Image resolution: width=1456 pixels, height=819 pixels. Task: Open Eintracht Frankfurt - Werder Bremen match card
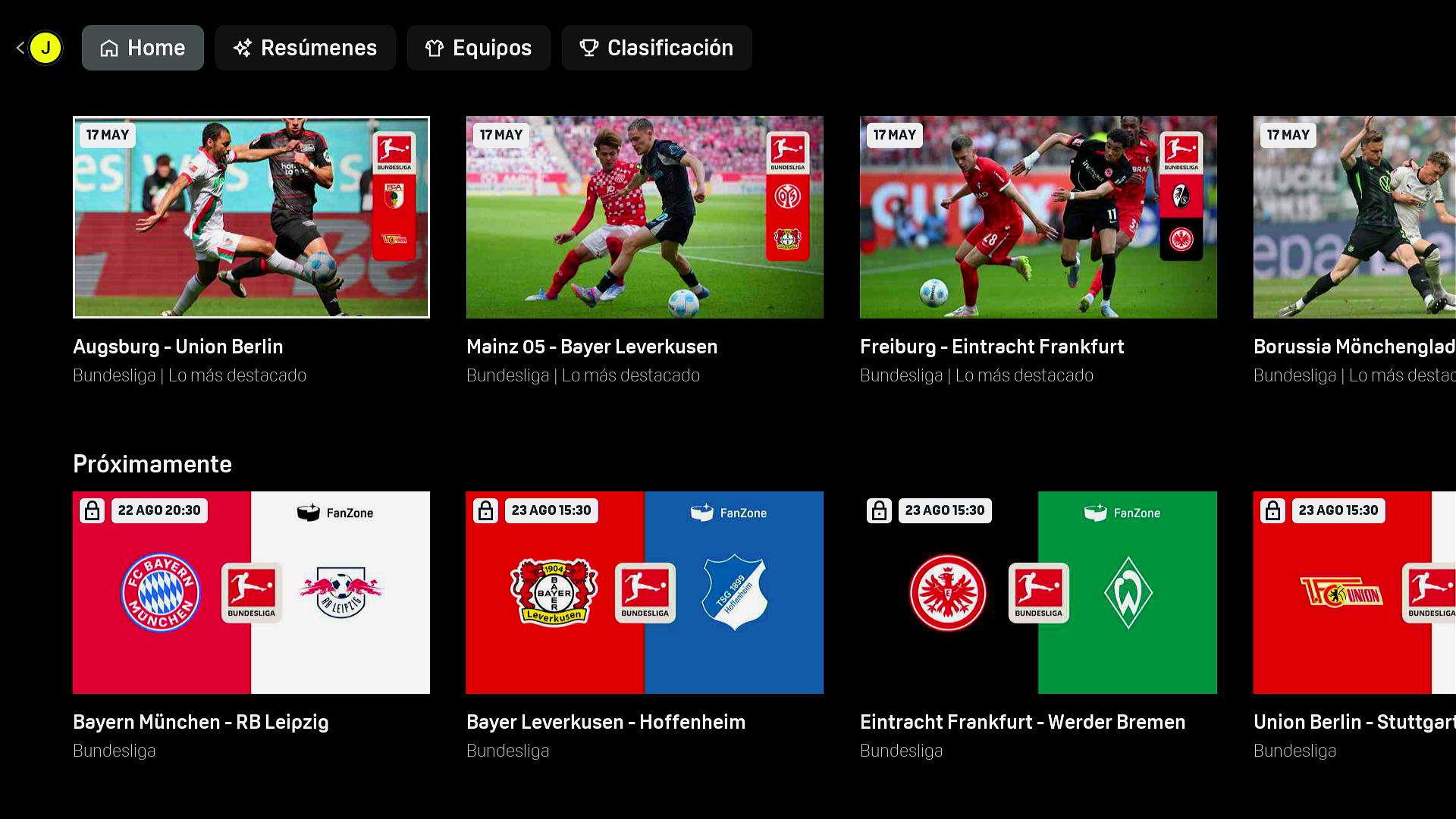(1038, 592)
